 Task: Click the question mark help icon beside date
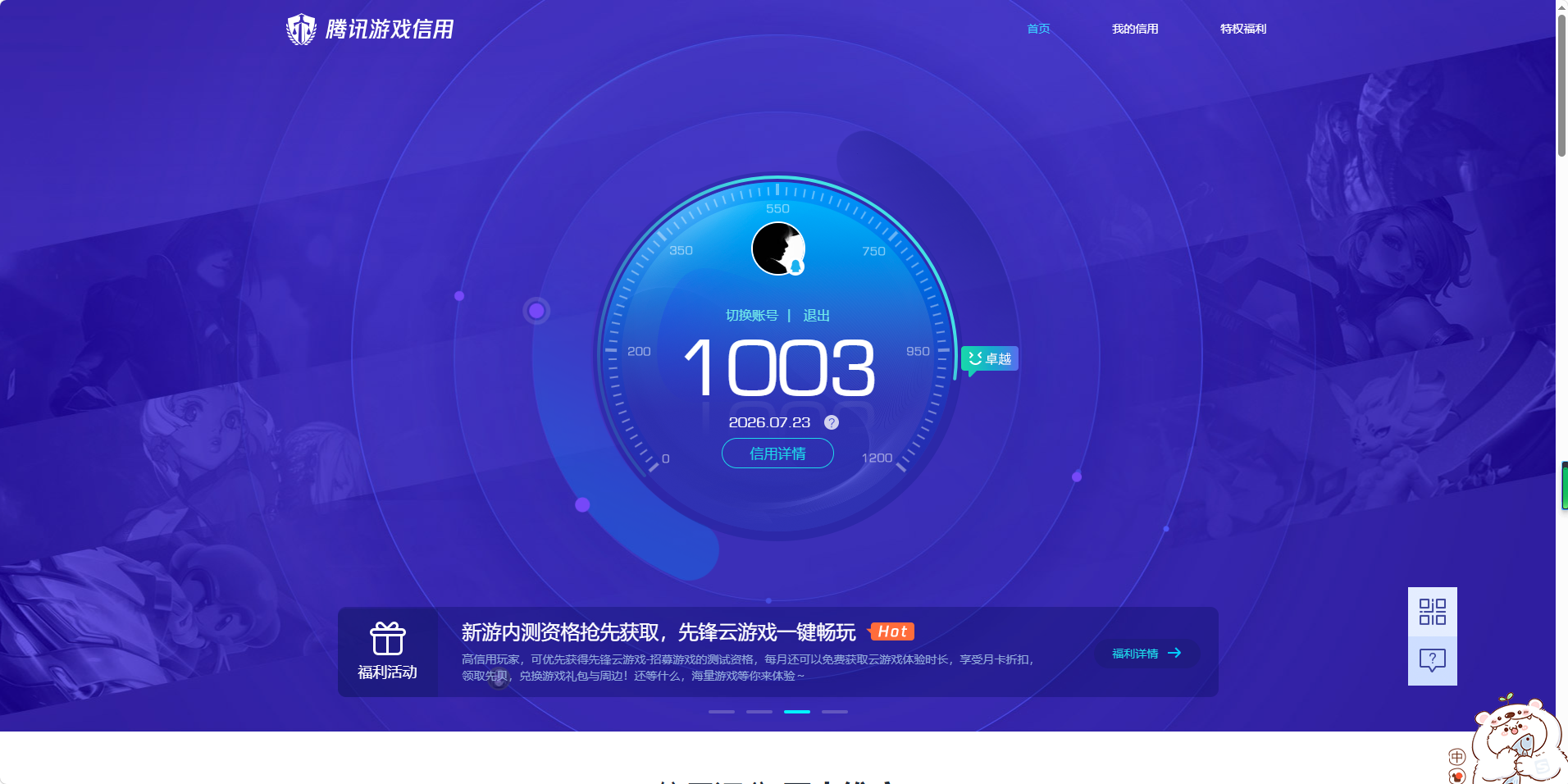[832, 422]
